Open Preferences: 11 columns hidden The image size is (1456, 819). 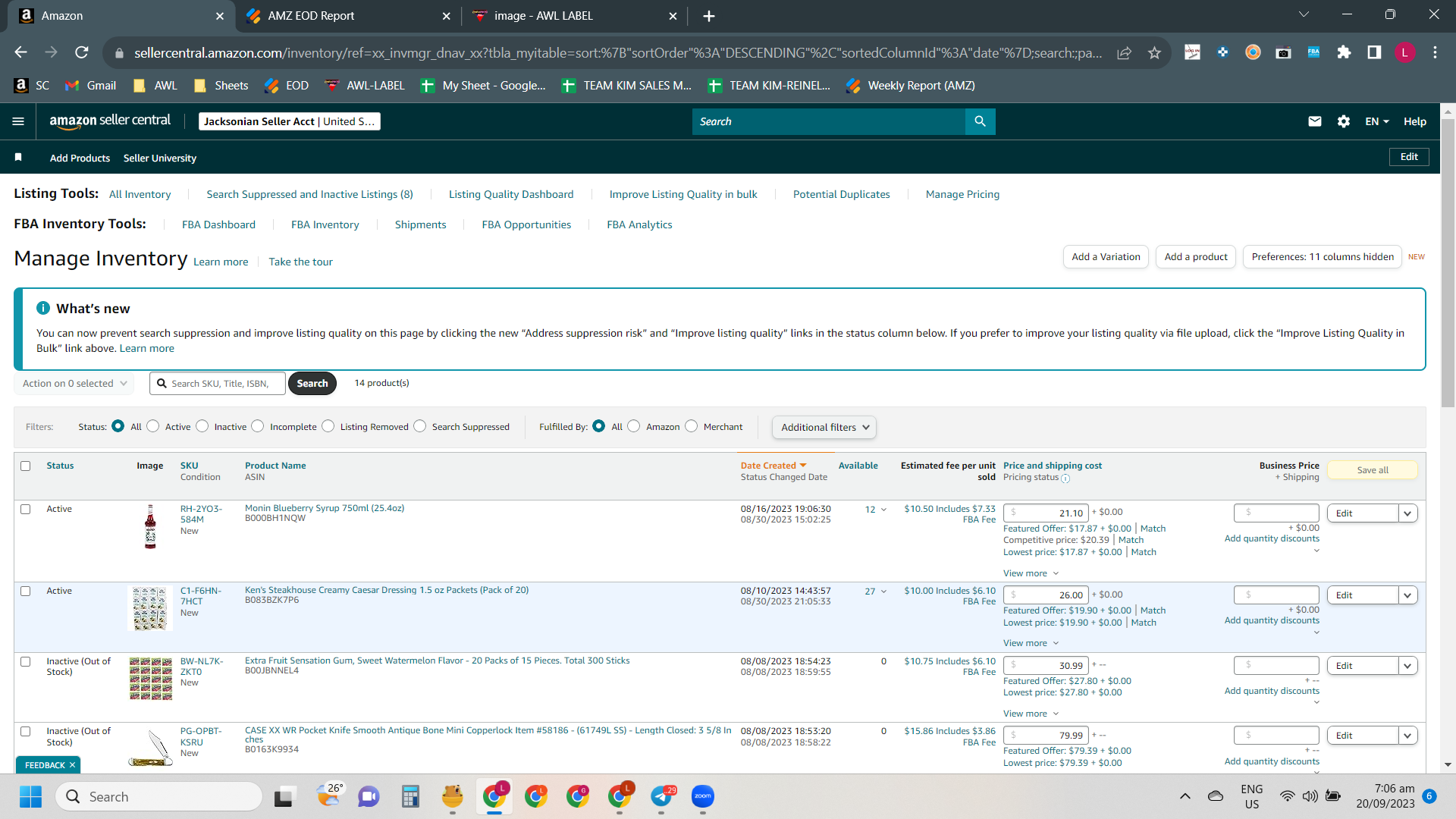(1323, 257)
